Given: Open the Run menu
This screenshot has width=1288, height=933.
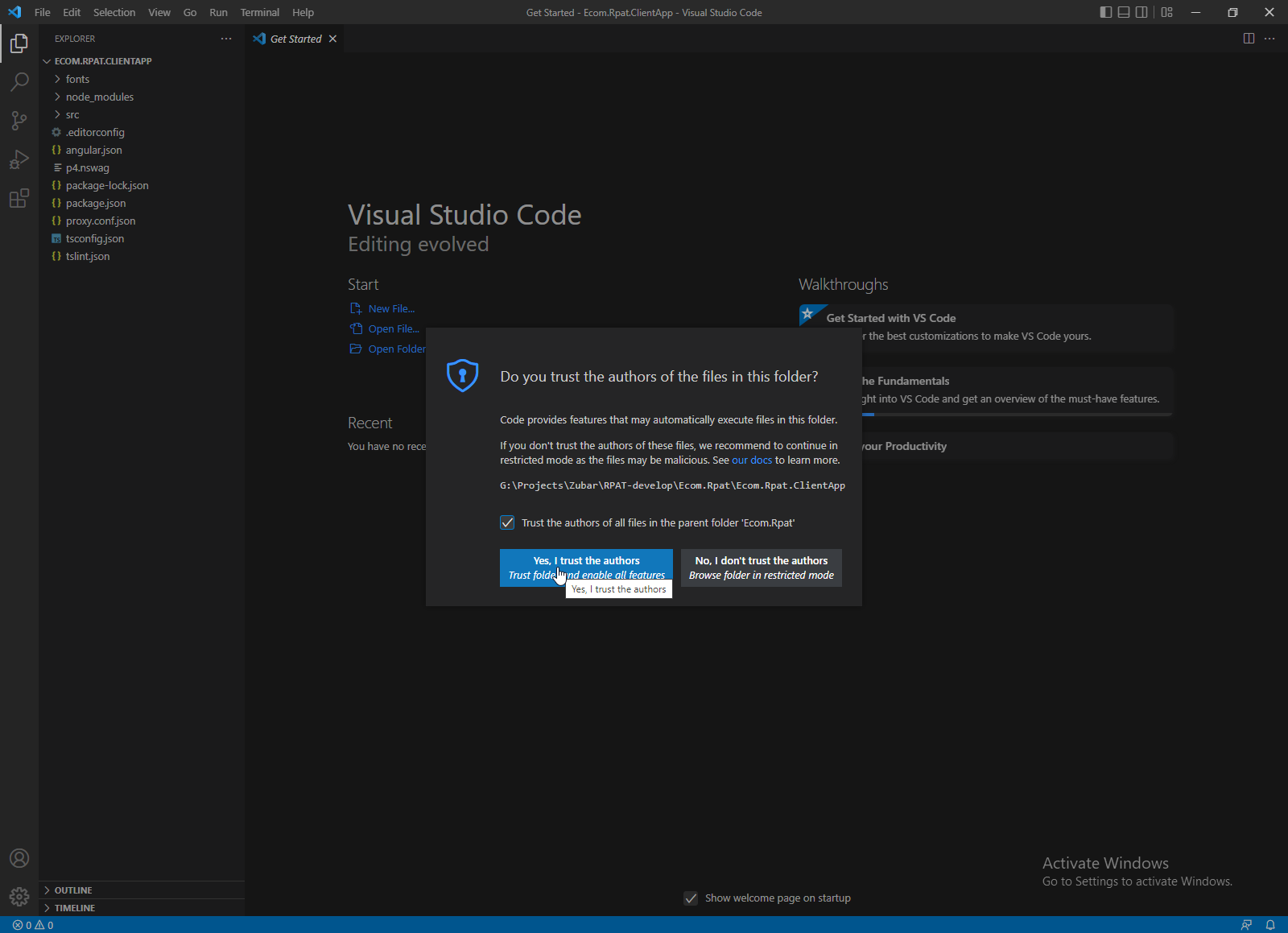Looking at the screenshot, I should (218, 12).
